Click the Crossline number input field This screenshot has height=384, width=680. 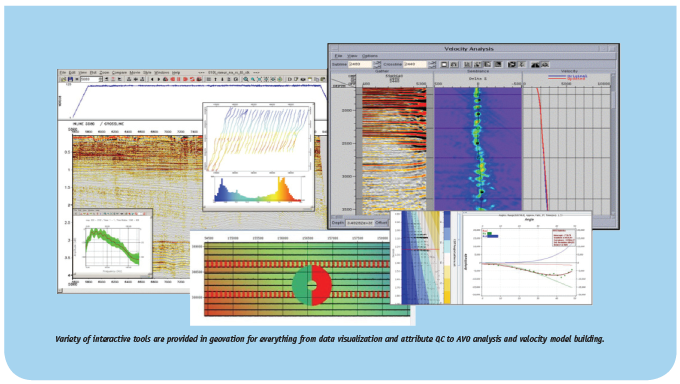pos(415,64)
